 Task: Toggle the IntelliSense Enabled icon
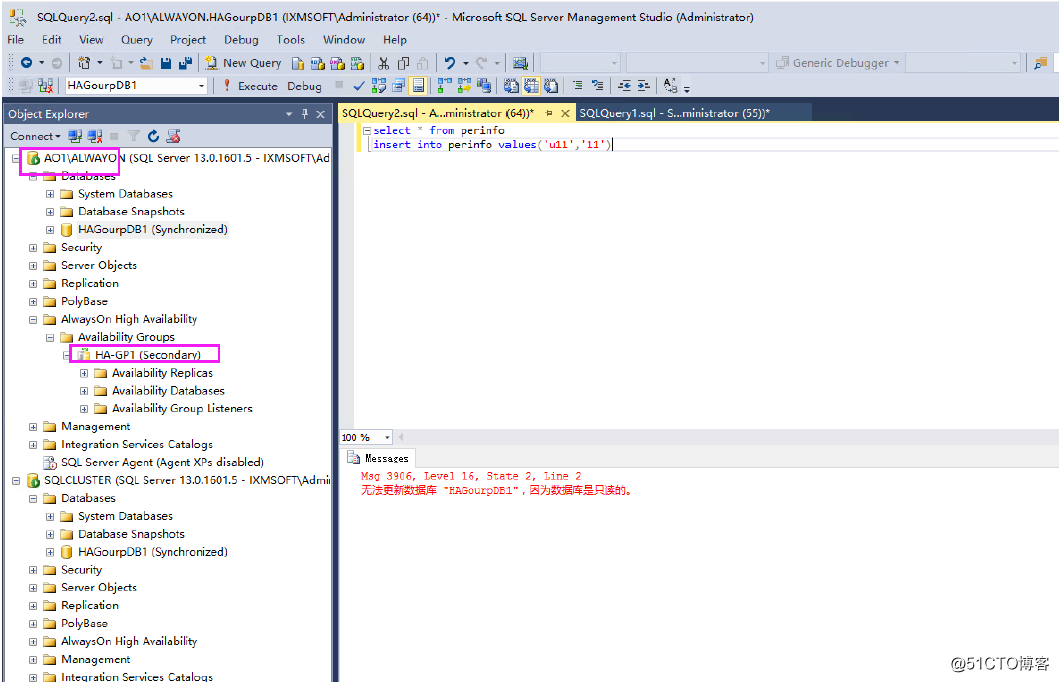[x=419, y=86]
